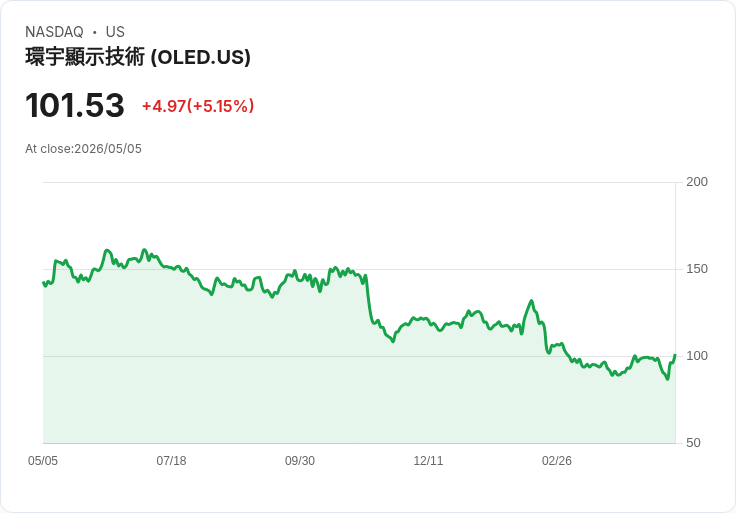Click the 07/18 date axis label
This screenshot has height=513, width=736.
[x=171, y=461]
